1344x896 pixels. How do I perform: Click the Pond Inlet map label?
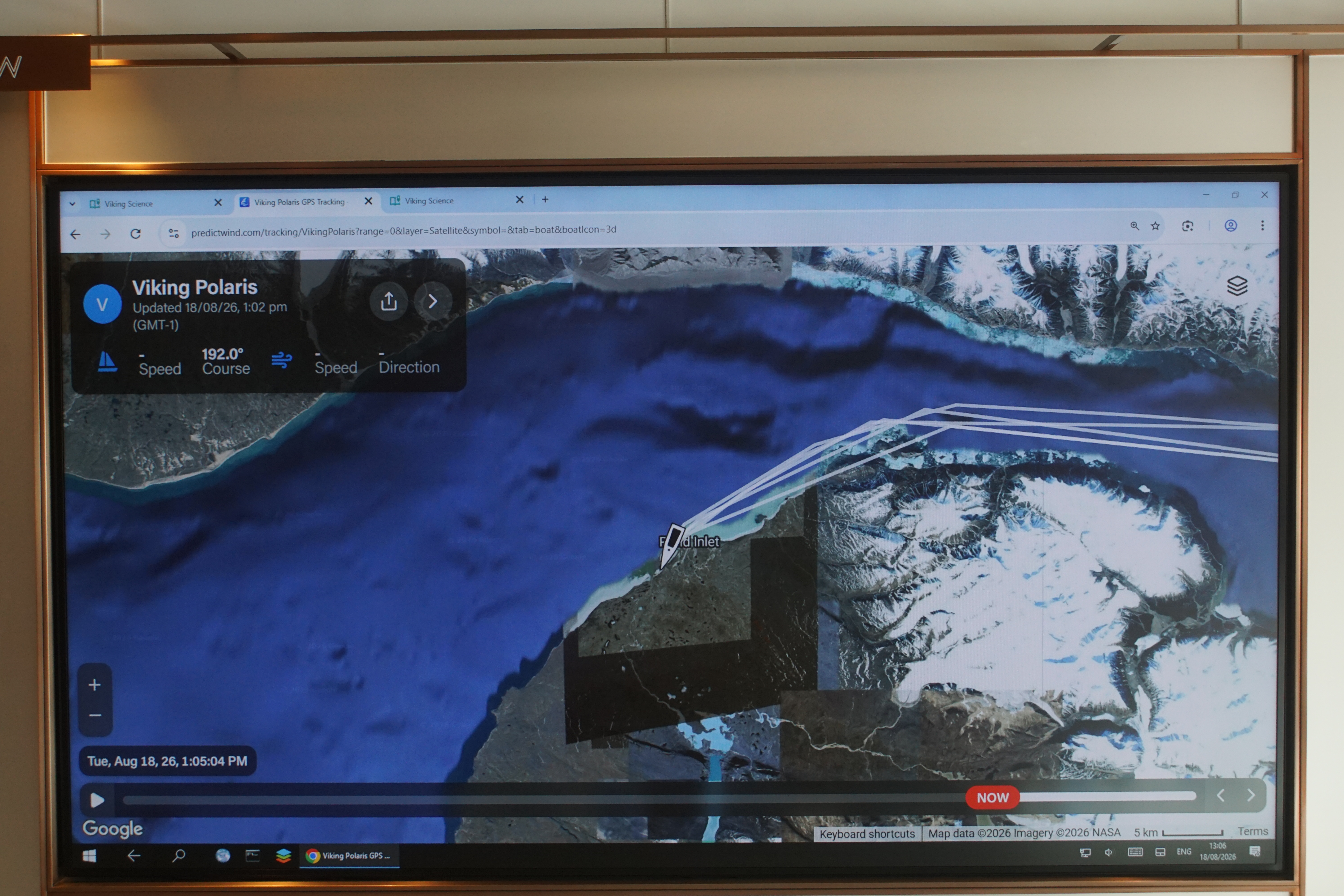[x=689, y=541]
